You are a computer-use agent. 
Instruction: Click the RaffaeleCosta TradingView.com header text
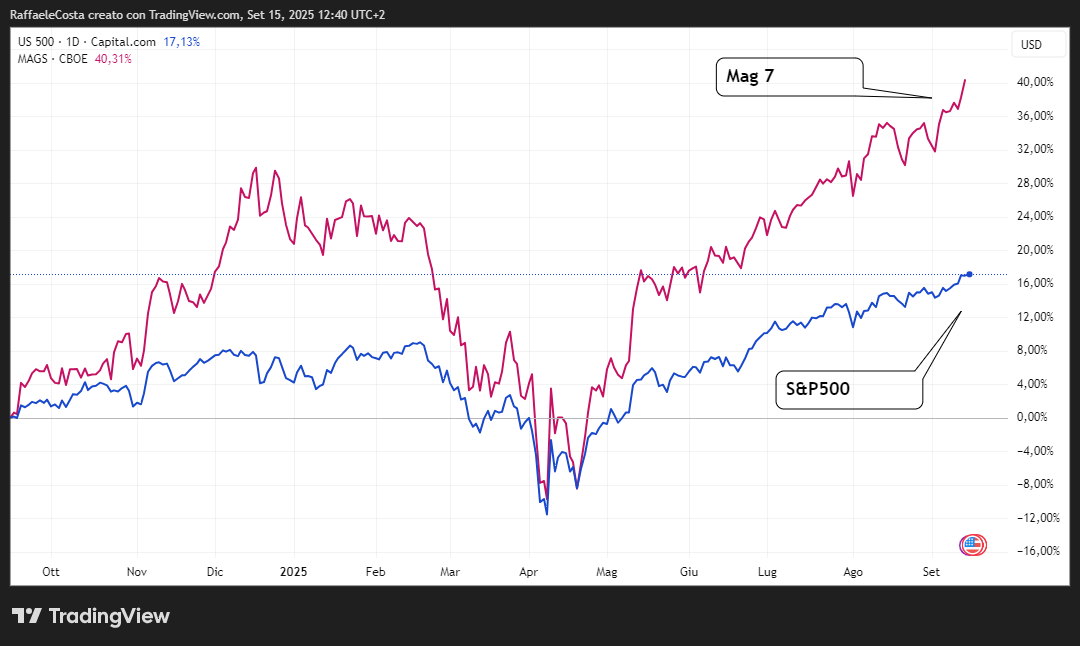[197, 14]
